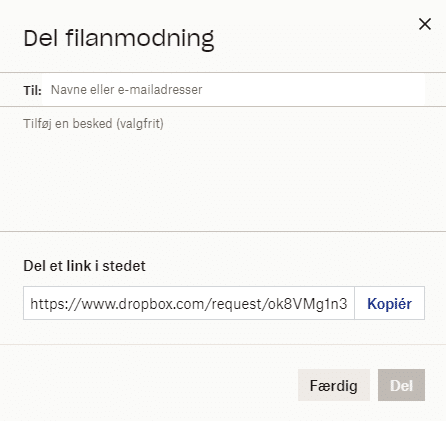The width and height of the screenshot is (446, 421).
Task: Click inside the optional message text box
Action: click(223, 169)
